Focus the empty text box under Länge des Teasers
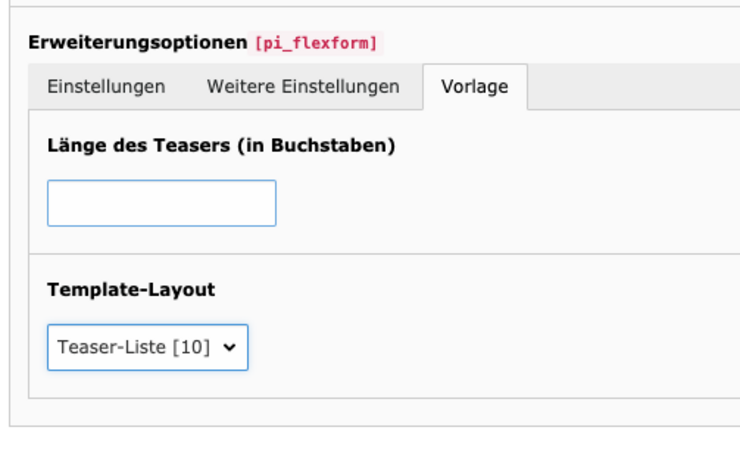The width and height of the screenshot is (740, 452). [x=161, y=203]
